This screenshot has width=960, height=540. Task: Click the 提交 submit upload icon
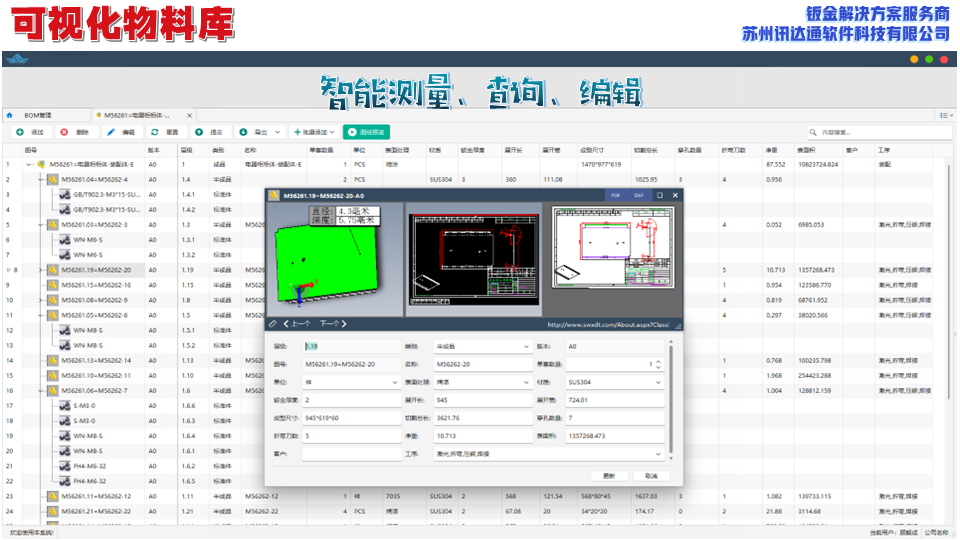200,132
